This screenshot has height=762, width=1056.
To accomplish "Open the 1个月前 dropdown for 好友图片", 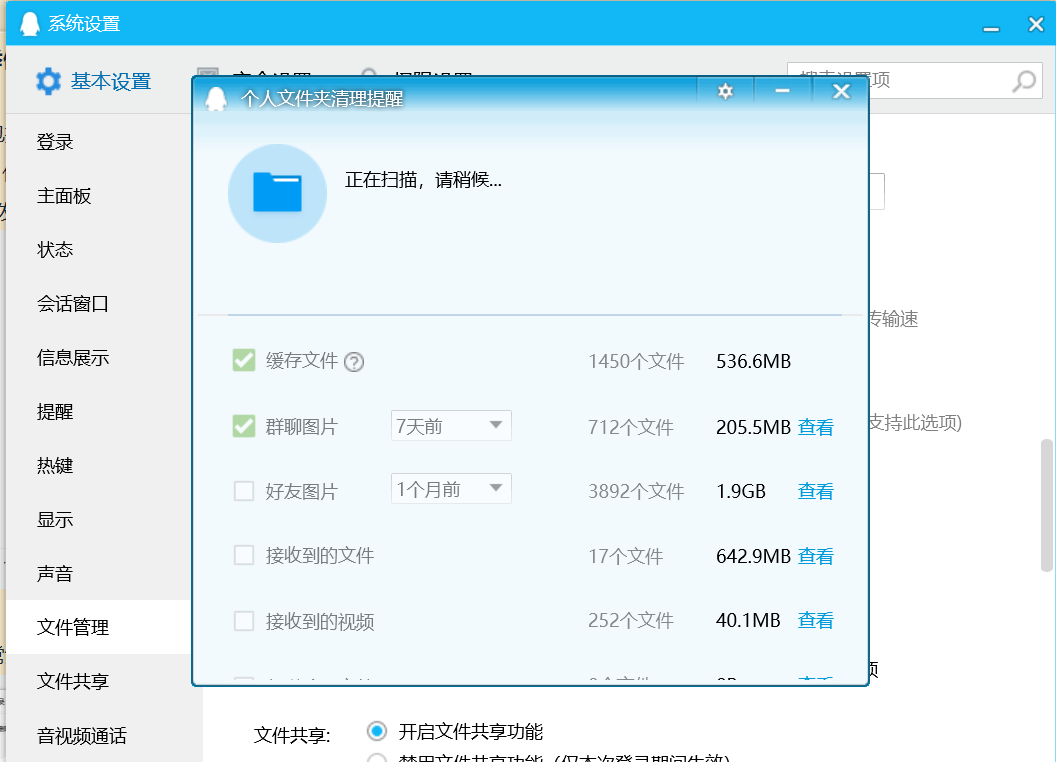I will (x=451, y=489).
